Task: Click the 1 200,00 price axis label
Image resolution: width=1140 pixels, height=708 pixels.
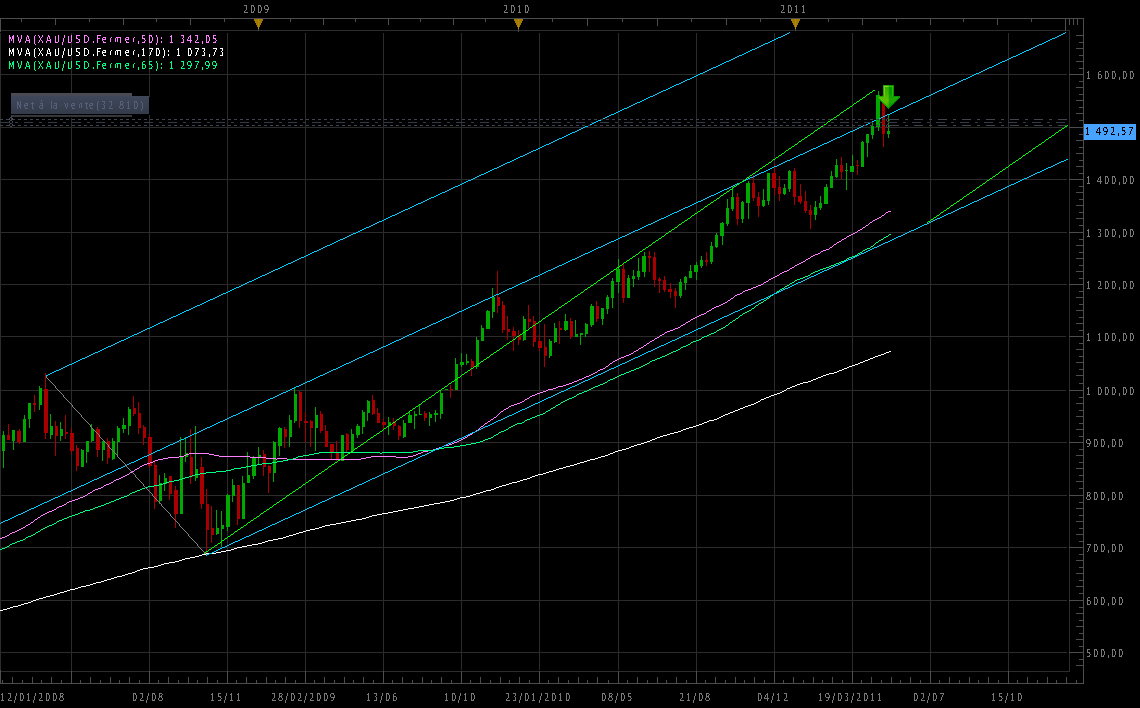Action: (1110, 285)
